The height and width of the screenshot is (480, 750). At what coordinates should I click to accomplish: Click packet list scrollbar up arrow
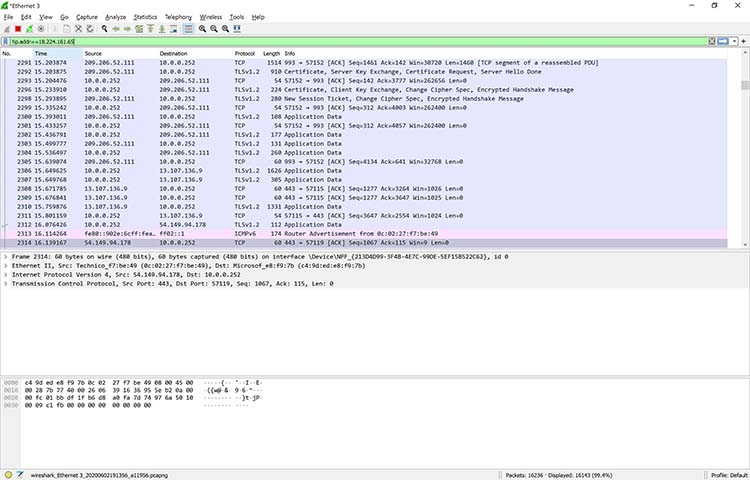745,53
